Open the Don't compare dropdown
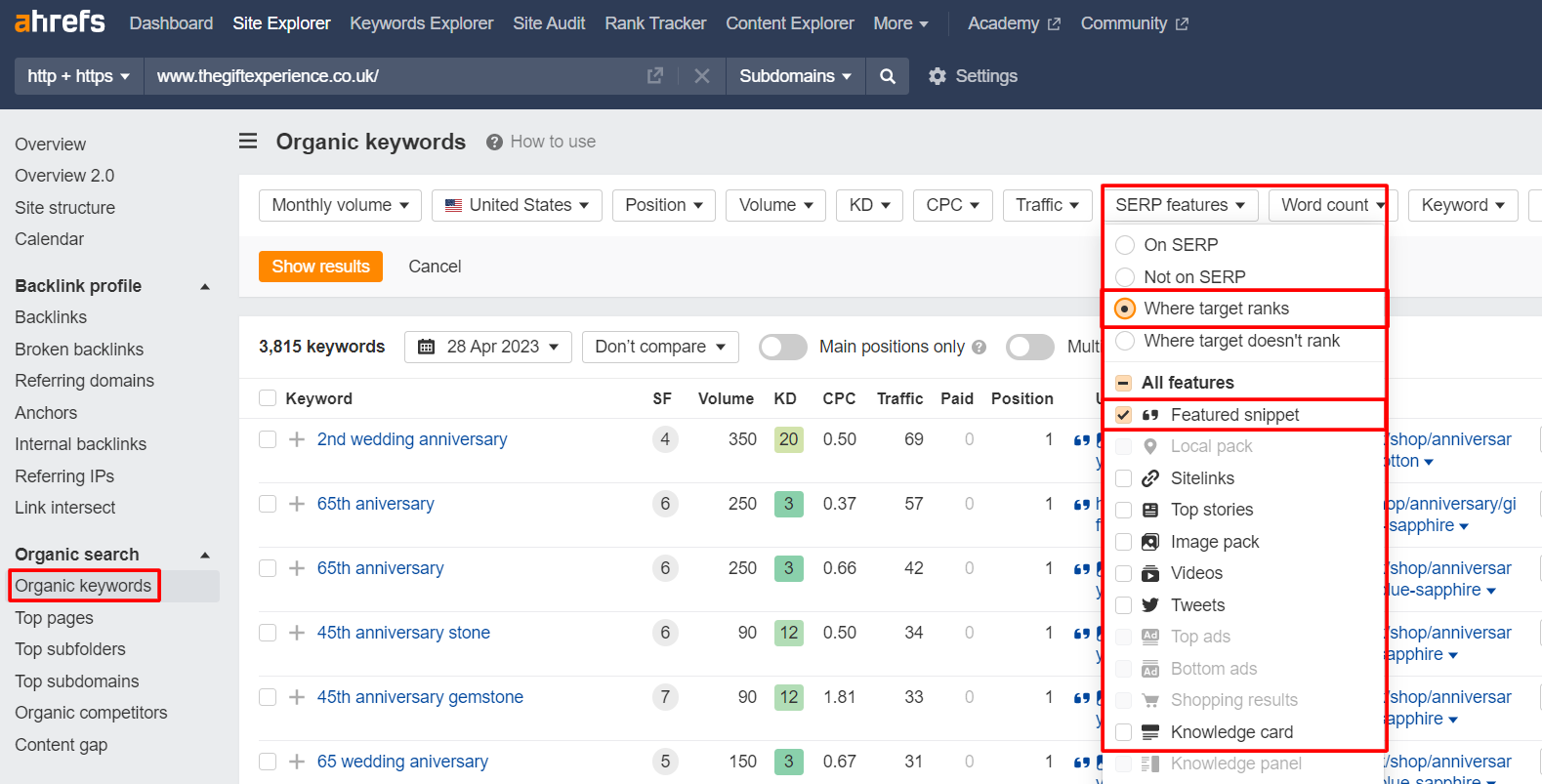The height and width of the screenshot is (784, 1542). [x=660, y=347]
